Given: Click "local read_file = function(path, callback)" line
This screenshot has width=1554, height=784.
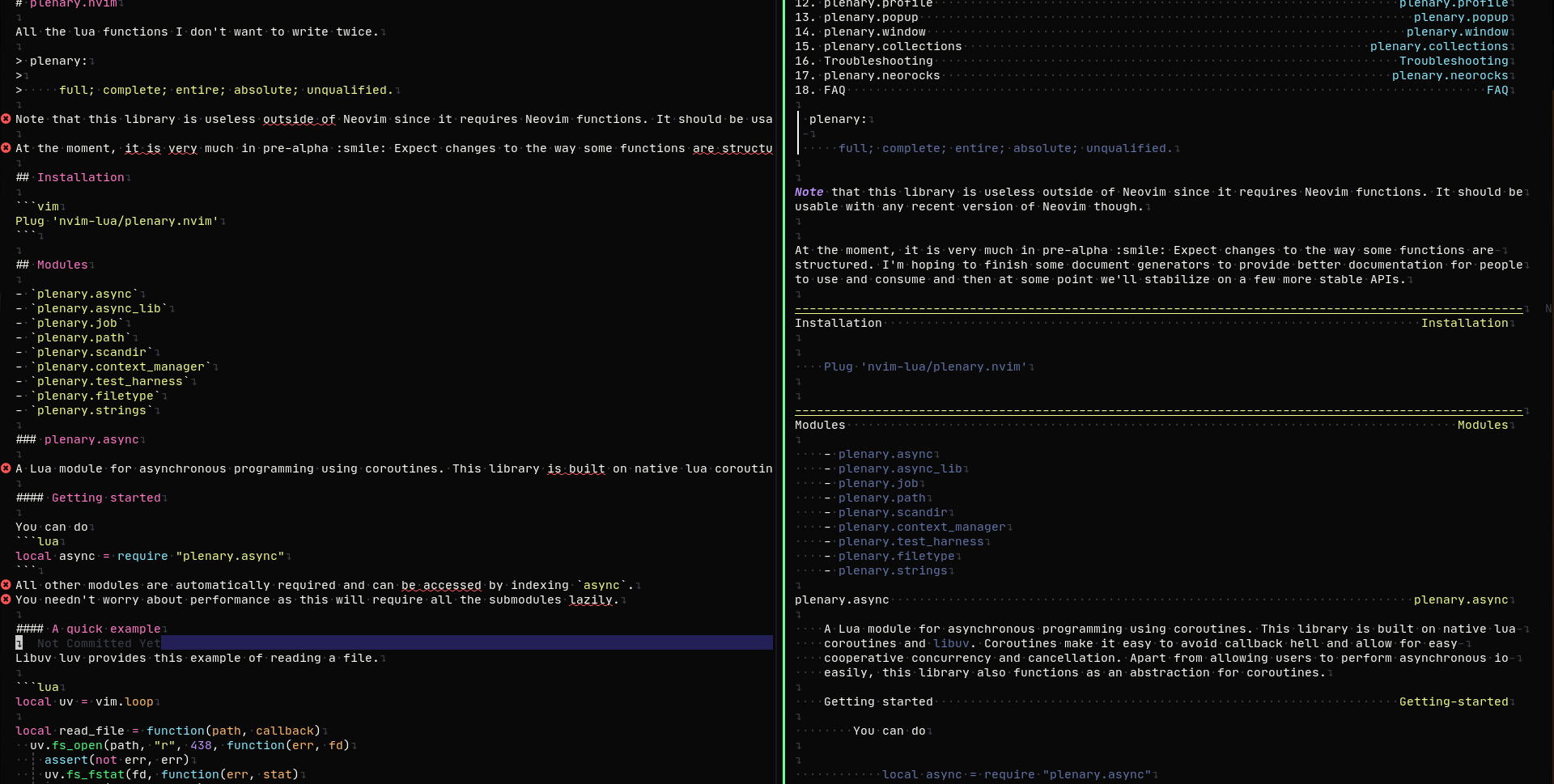Looking at the screenshot, I should pos(168,731).
